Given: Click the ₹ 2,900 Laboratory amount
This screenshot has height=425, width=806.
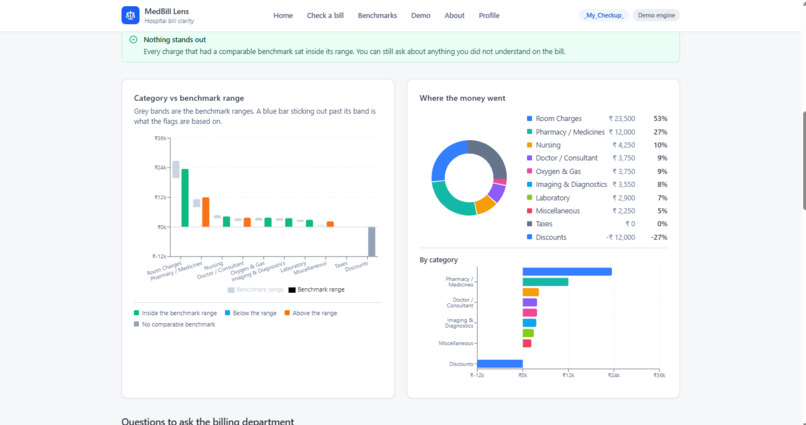Looking at the screenshot, I should pos(624,198).
